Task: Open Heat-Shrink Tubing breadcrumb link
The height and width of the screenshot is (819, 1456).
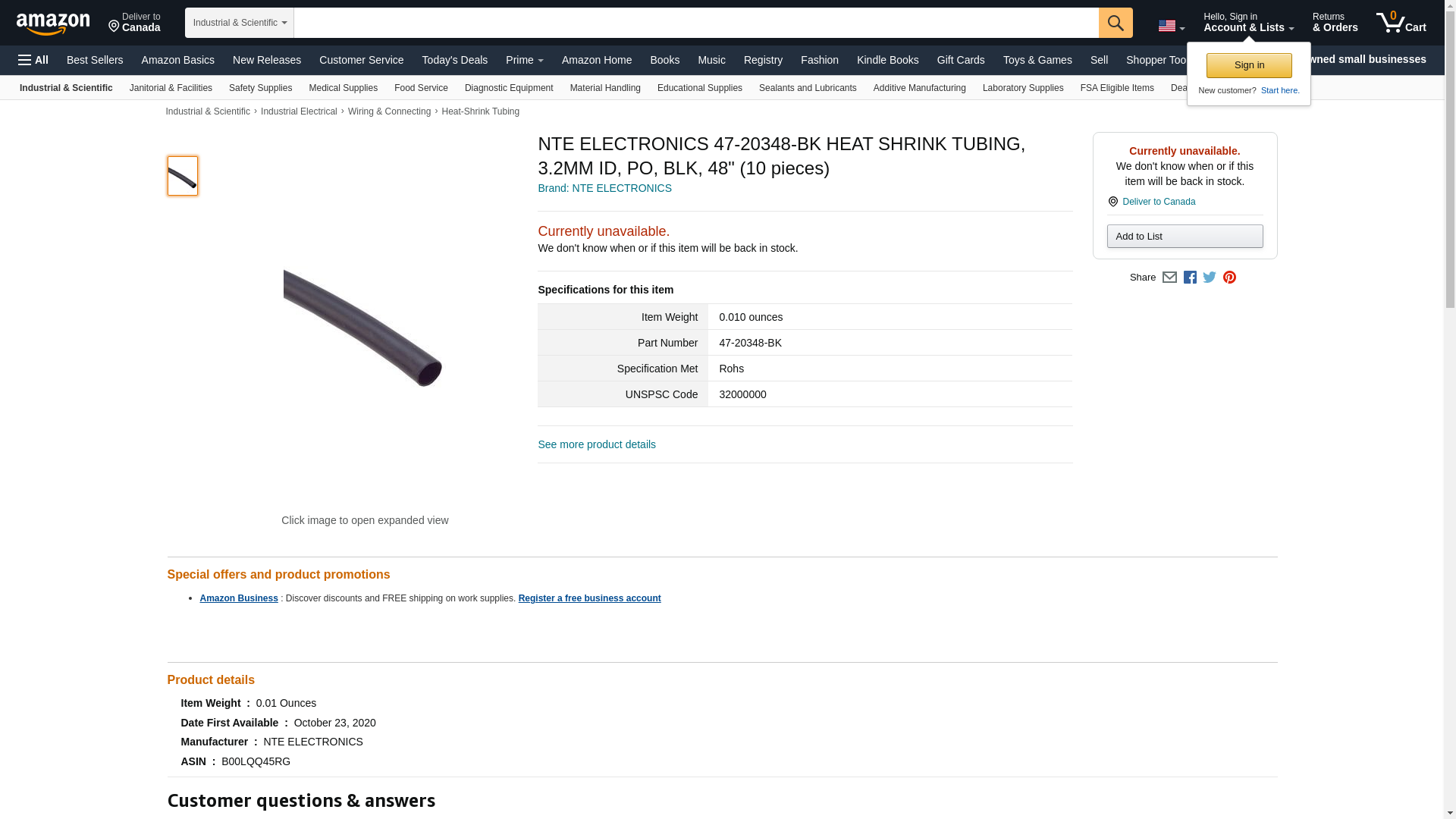Action: click(481, 111)
